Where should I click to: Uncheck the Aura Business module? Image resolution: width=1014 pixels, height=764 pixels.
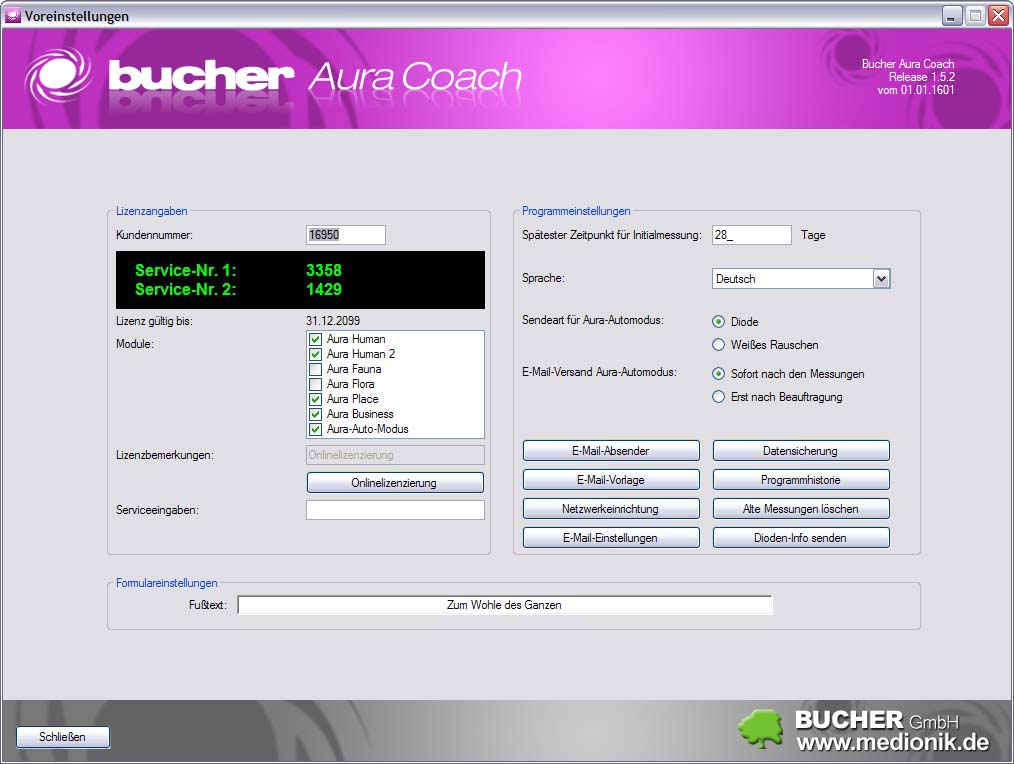(x=316, y=414)
